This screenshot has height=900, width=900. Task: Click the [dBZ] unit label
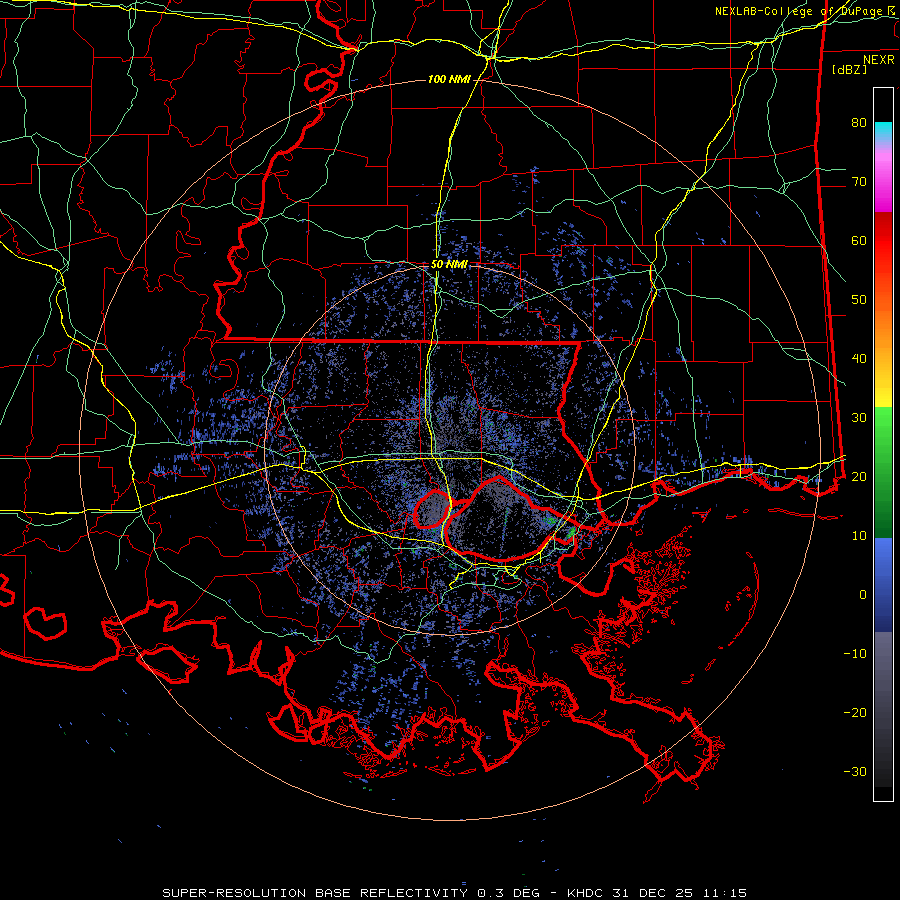pos(849,70)
